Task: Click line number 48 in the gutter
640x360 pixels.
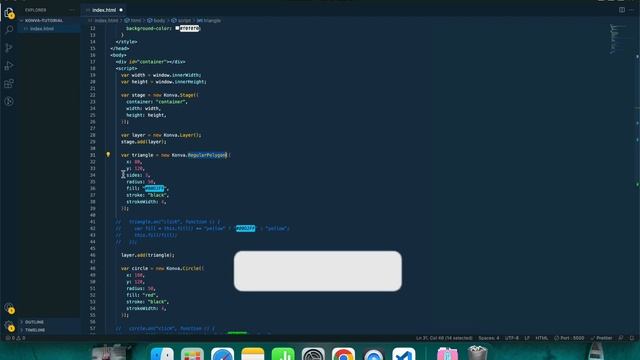Action: 93,269
